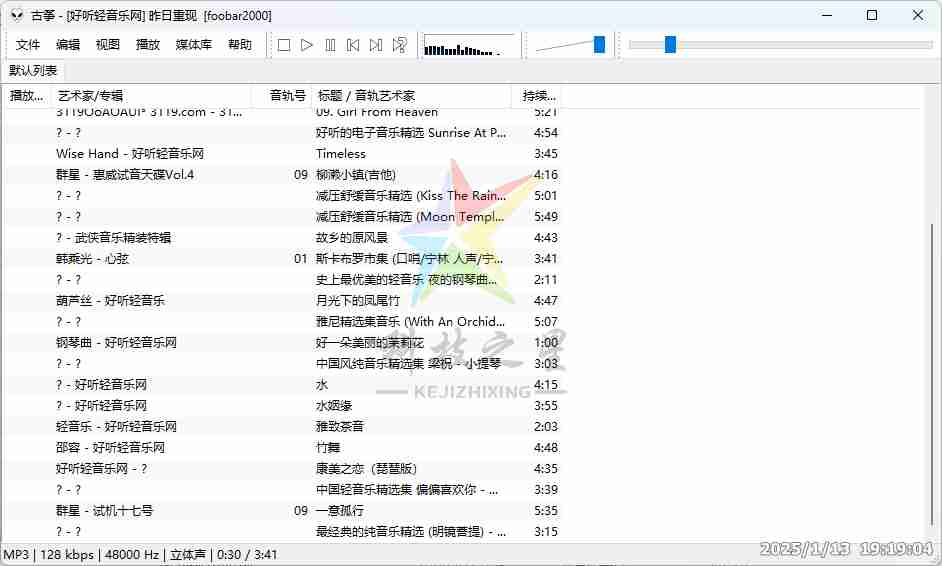Open the 文件 menu
This screenshot has width=942, height=566.
pos(28,45)
